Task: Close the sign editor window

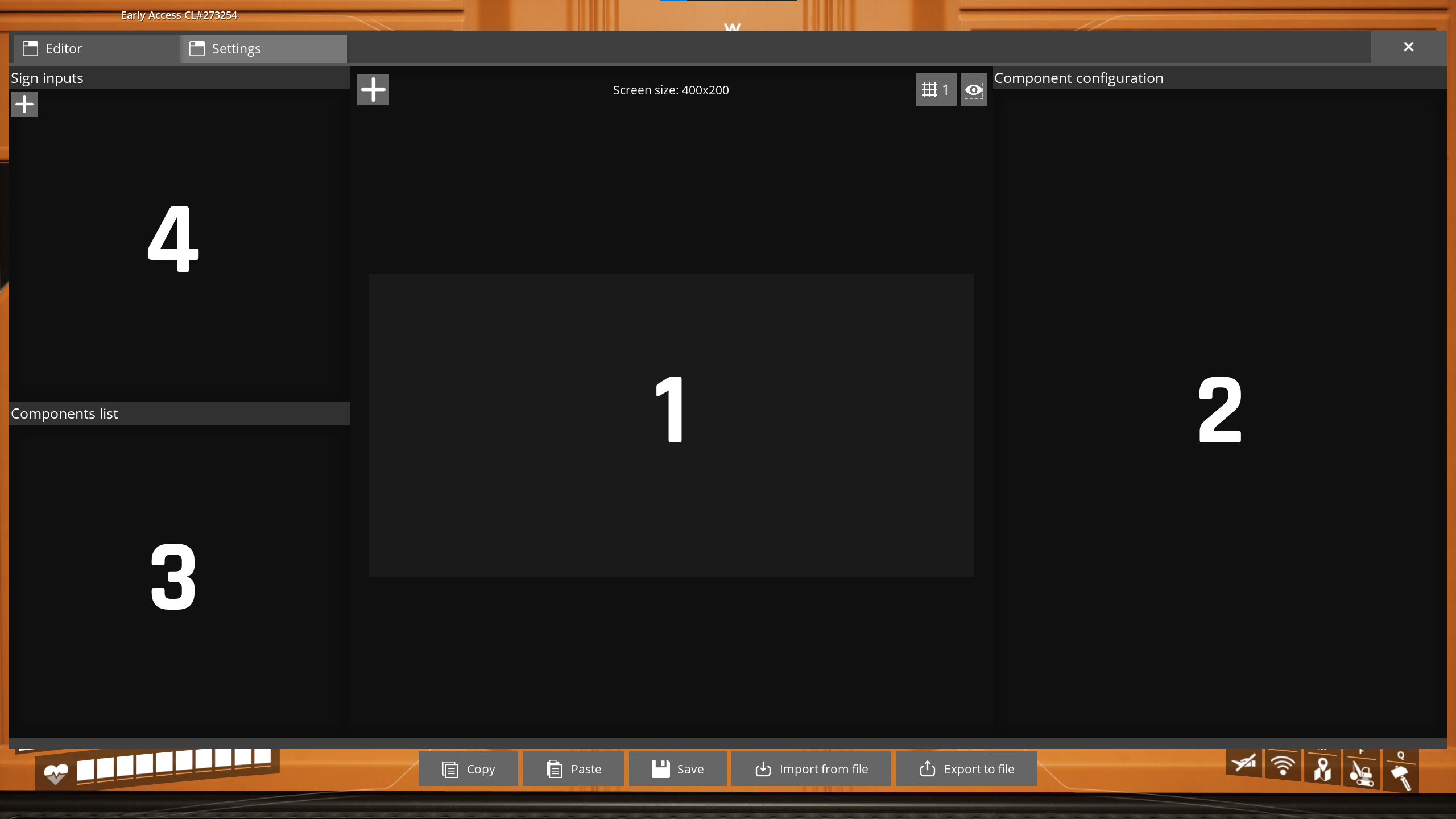Action: pyautogui.click(x=1408, y=47)
